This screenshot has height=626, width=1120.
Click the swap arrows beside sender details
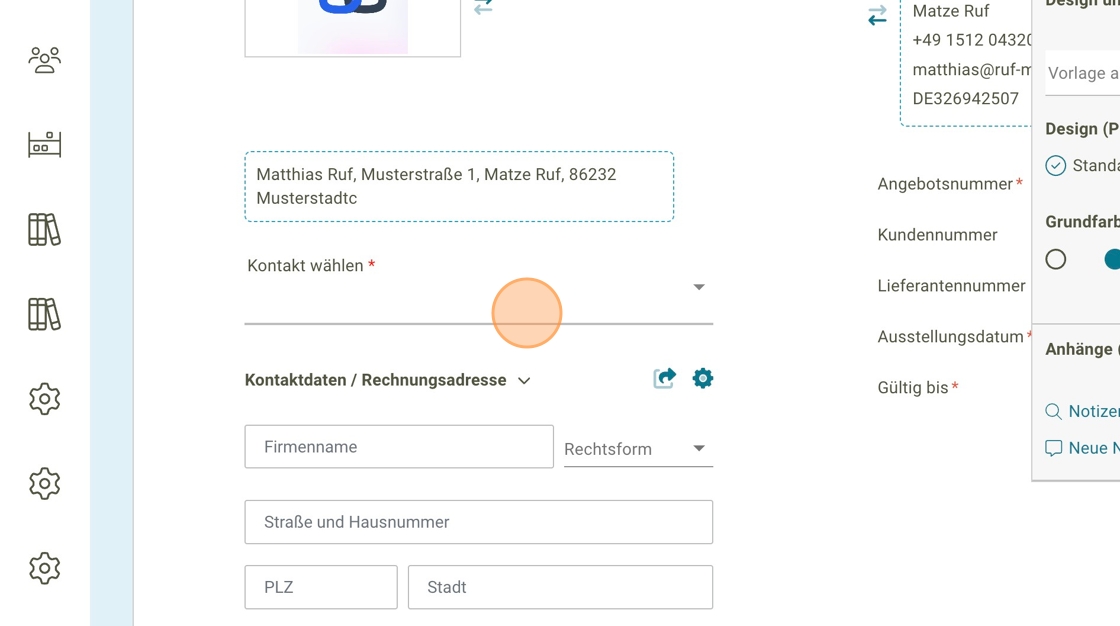click(x=877, y=16)
